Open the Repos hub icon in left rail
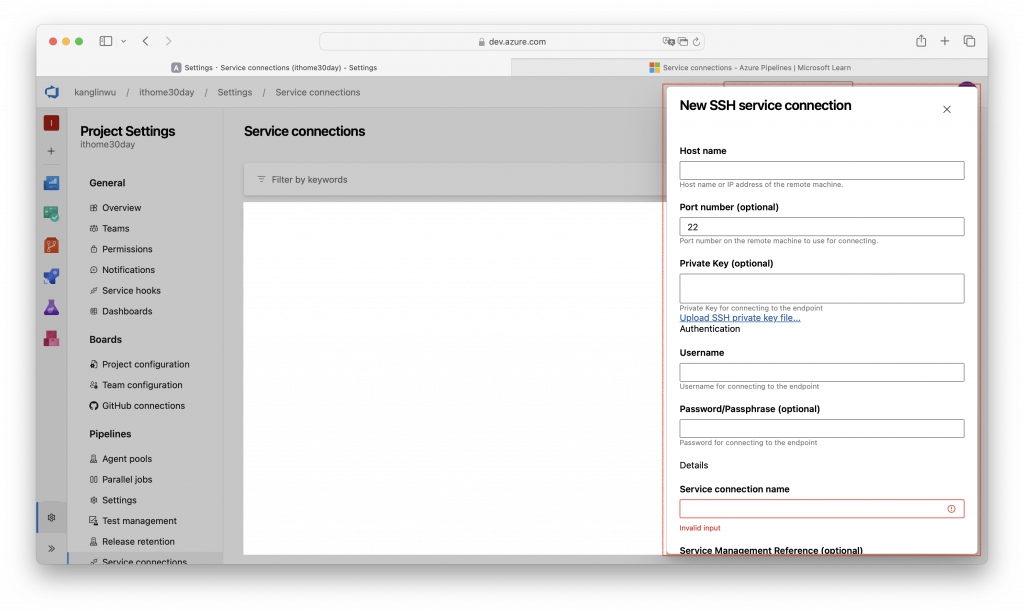The image size is (1024, 612). click(x=52, y=245)
